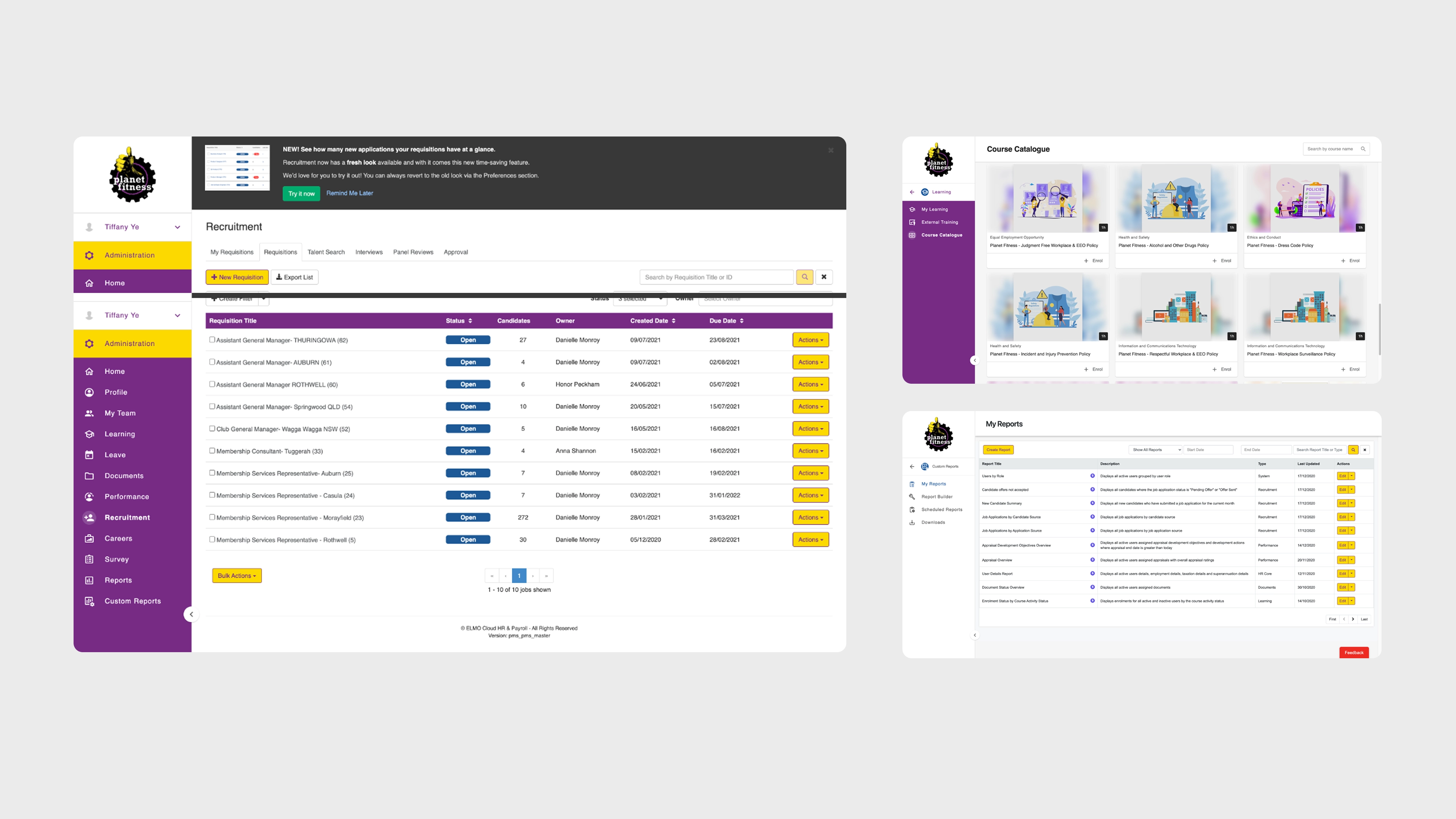
Task: Switch to the Approval tab
Action: pos(455,252)
